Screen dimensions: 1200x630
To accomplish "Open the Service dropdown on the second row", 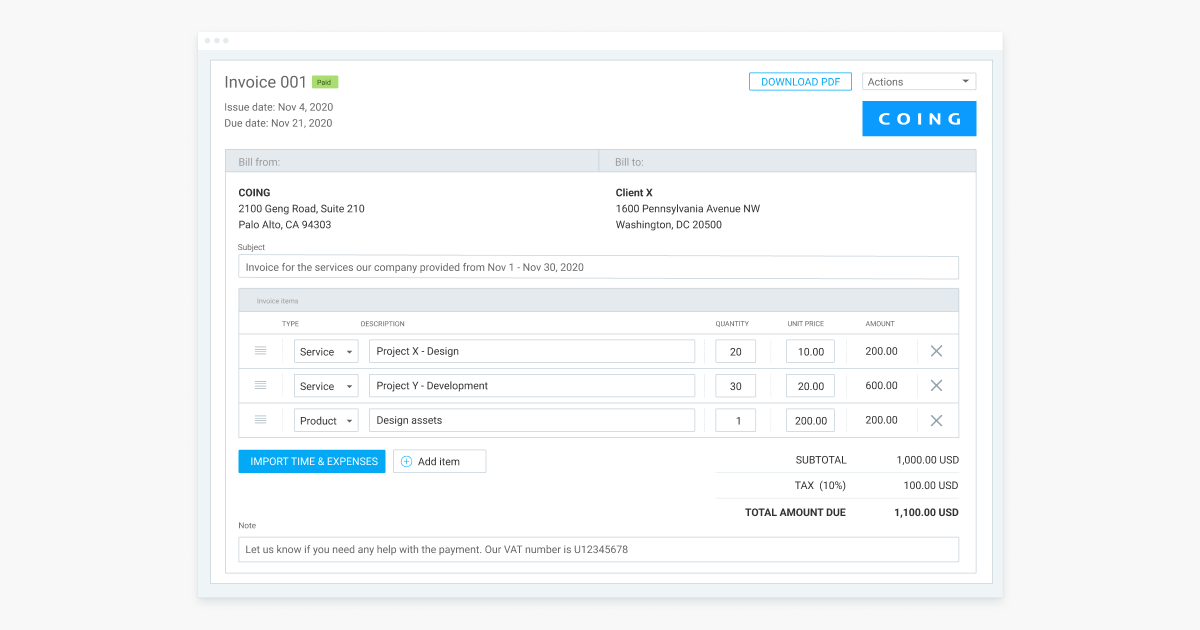I will coord(325,385).
